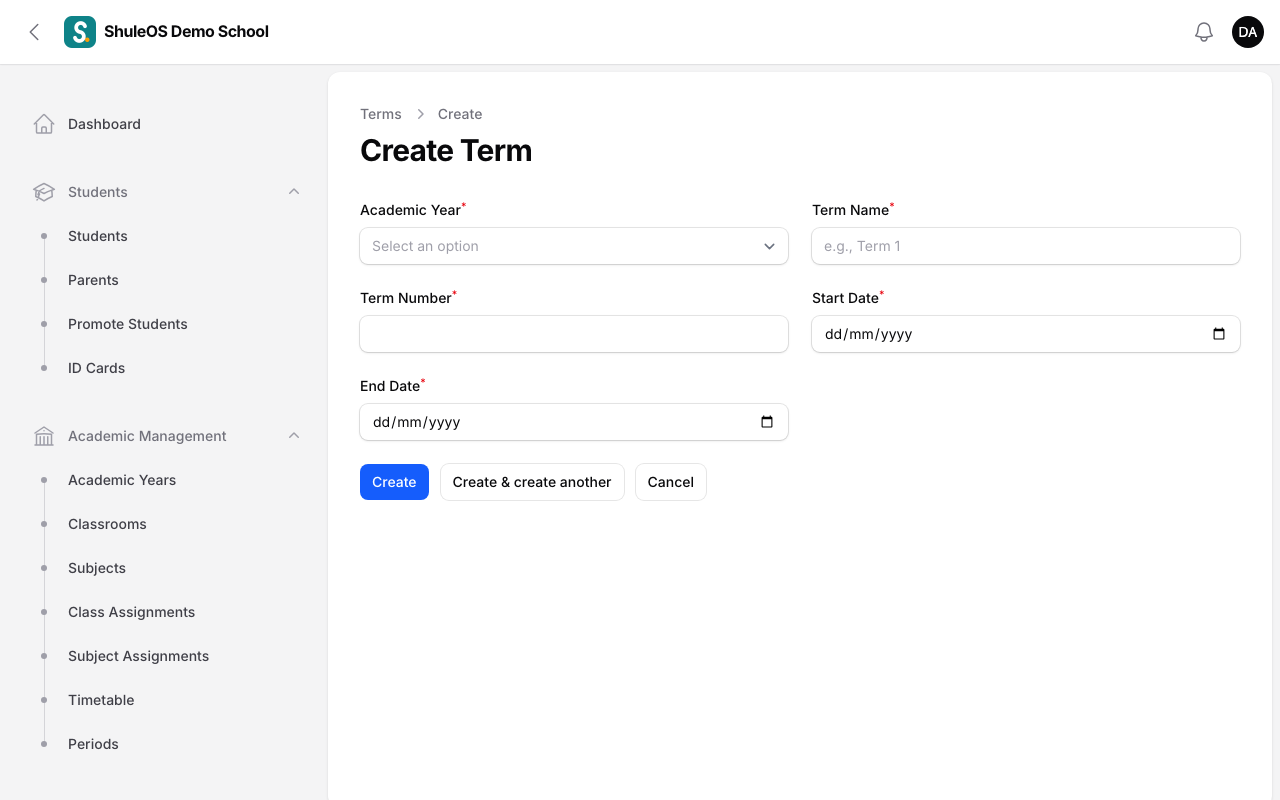Click Create & create another button
Screen dimensions: 1280x800
click(x=532, y=482)
